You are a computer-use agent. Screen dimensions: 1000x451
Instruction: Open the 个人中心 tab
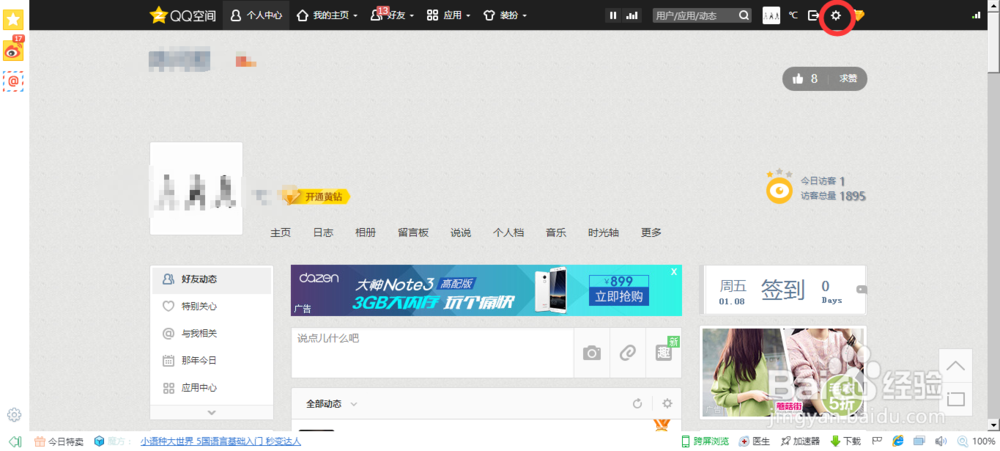pos(256,15)
